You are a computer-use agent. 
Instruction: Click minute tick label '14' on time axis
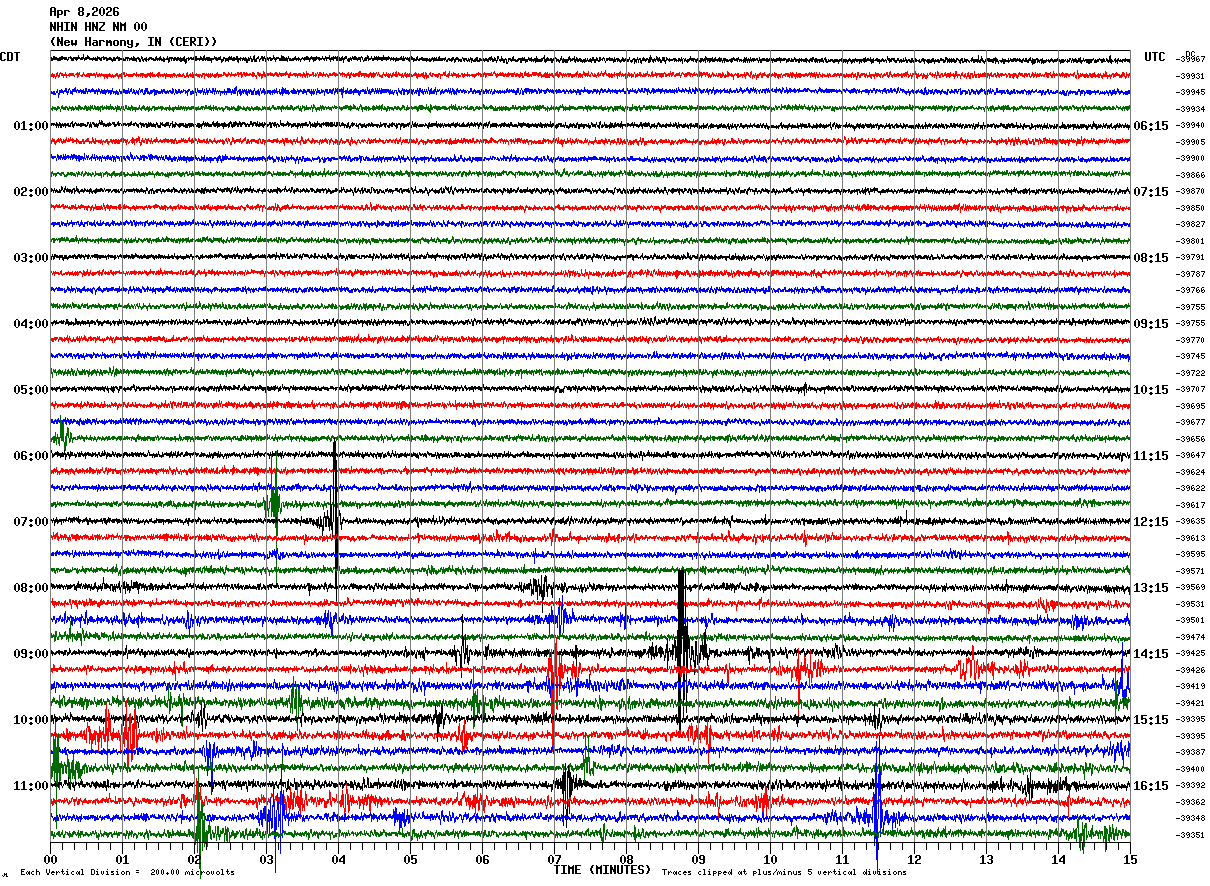[1058, 859]
